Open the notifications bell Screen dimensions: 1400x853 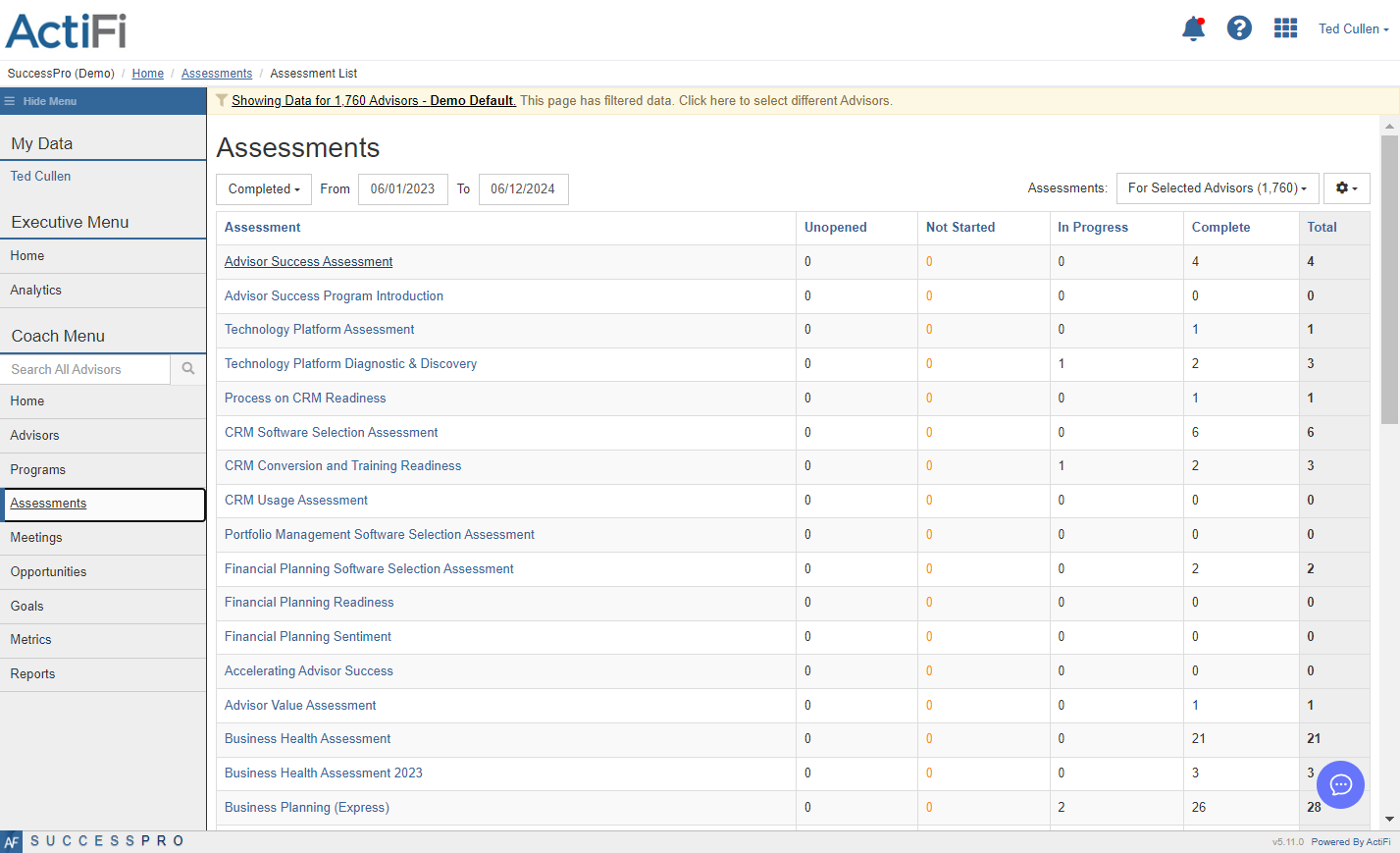coord(1193,28)
